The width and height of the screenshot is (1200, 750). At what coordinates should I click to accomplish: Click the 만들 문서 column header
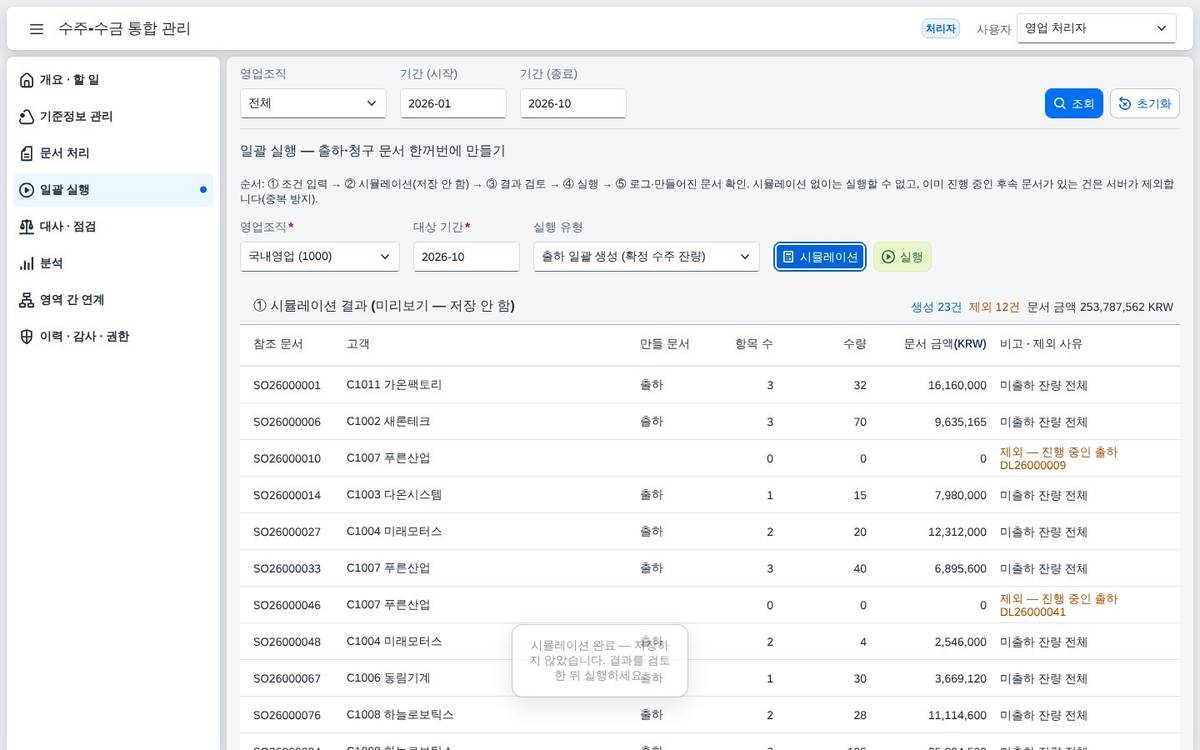coord(665,344)
